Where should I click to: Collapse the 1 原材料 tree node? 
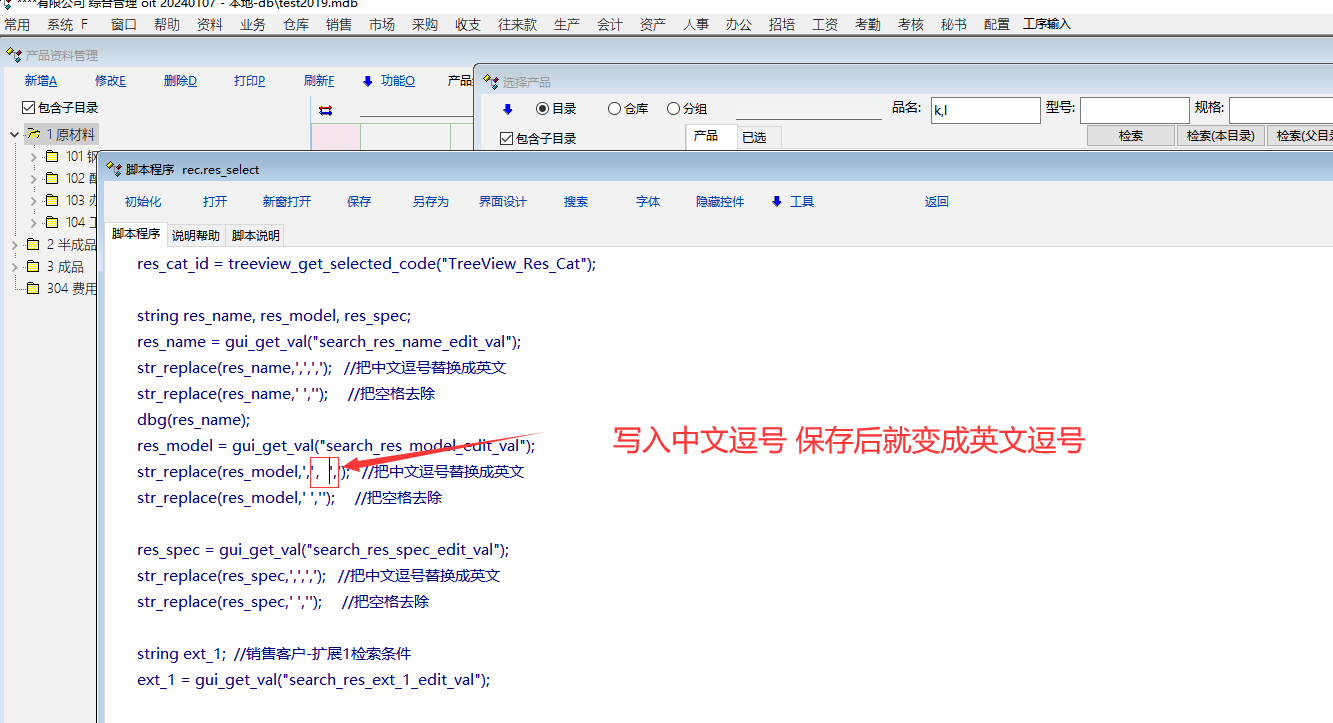pyautogui.click(x=14, y=134)
